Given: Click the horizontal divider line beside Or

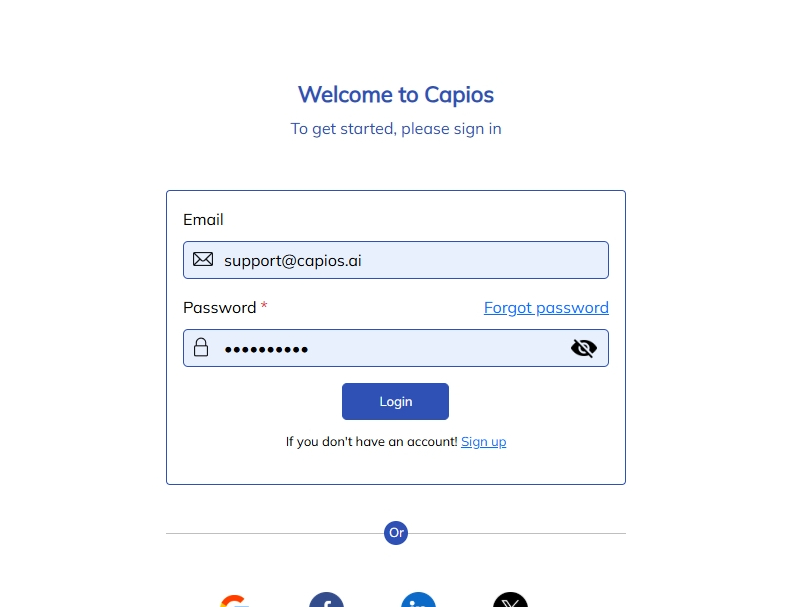Looking at the screenshot, I should pyautogui.click(x=275, y=533).
